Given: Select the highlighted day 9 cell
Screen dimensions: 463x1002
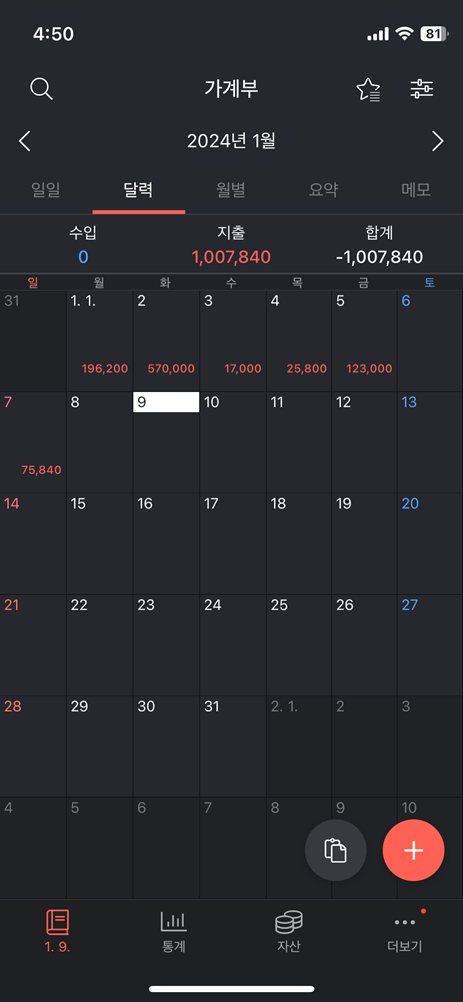Looking at the screenshot, I should (x=166, y=442).
